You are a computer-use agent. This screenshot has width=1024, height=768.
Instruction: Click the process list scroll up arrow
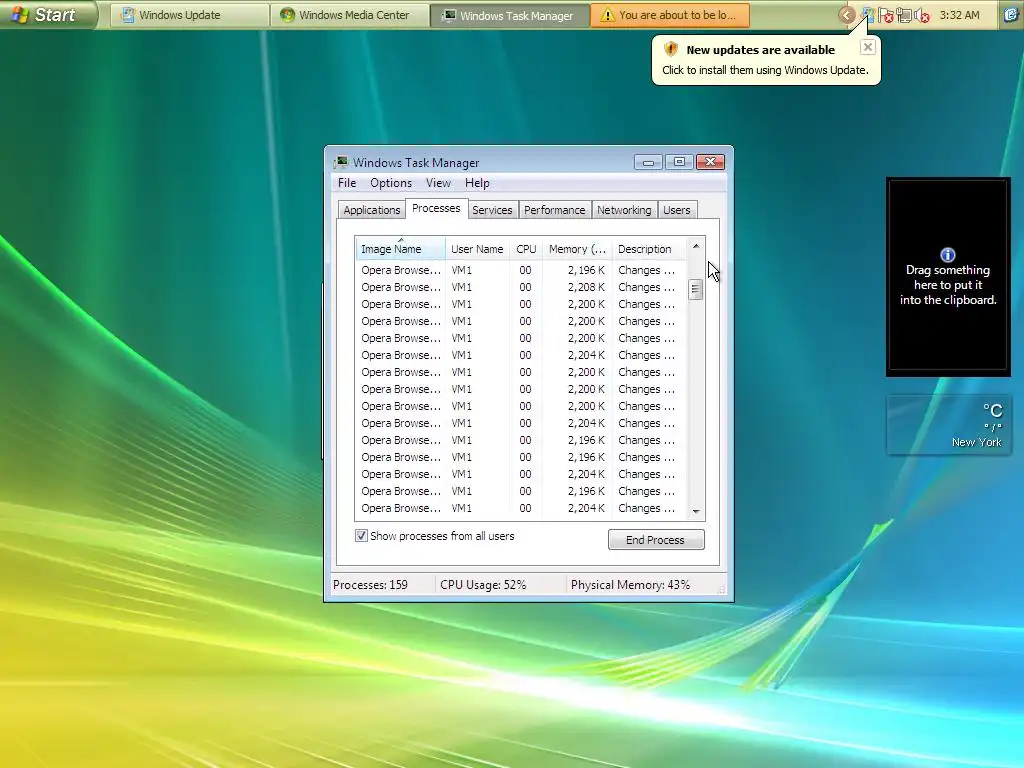pyautogui.click(x=696, y=246)
